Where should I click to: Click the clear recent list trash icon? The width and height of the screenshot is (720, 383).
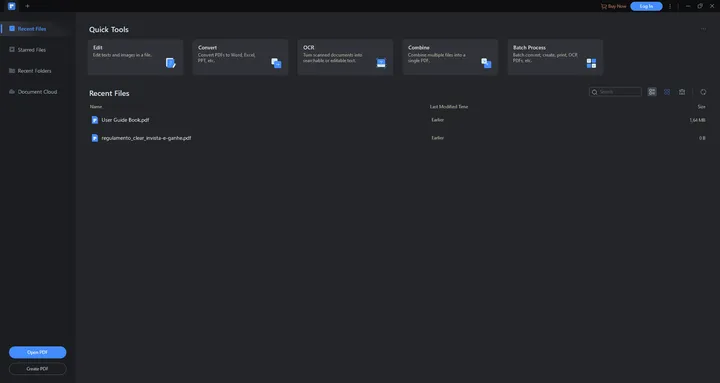[682, 92]
